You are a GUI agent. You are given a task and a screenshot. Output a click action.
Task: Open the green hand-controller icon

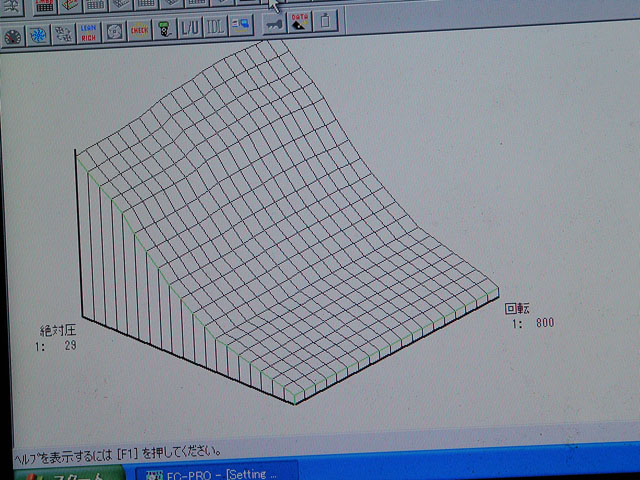coord(164,29)
